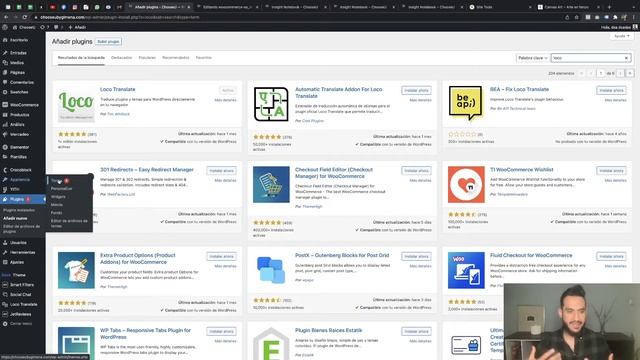This screenshot has width=640, height=360.
Task: Click Personalizar in the Apariencia flyout
Action: coord(61,189)
